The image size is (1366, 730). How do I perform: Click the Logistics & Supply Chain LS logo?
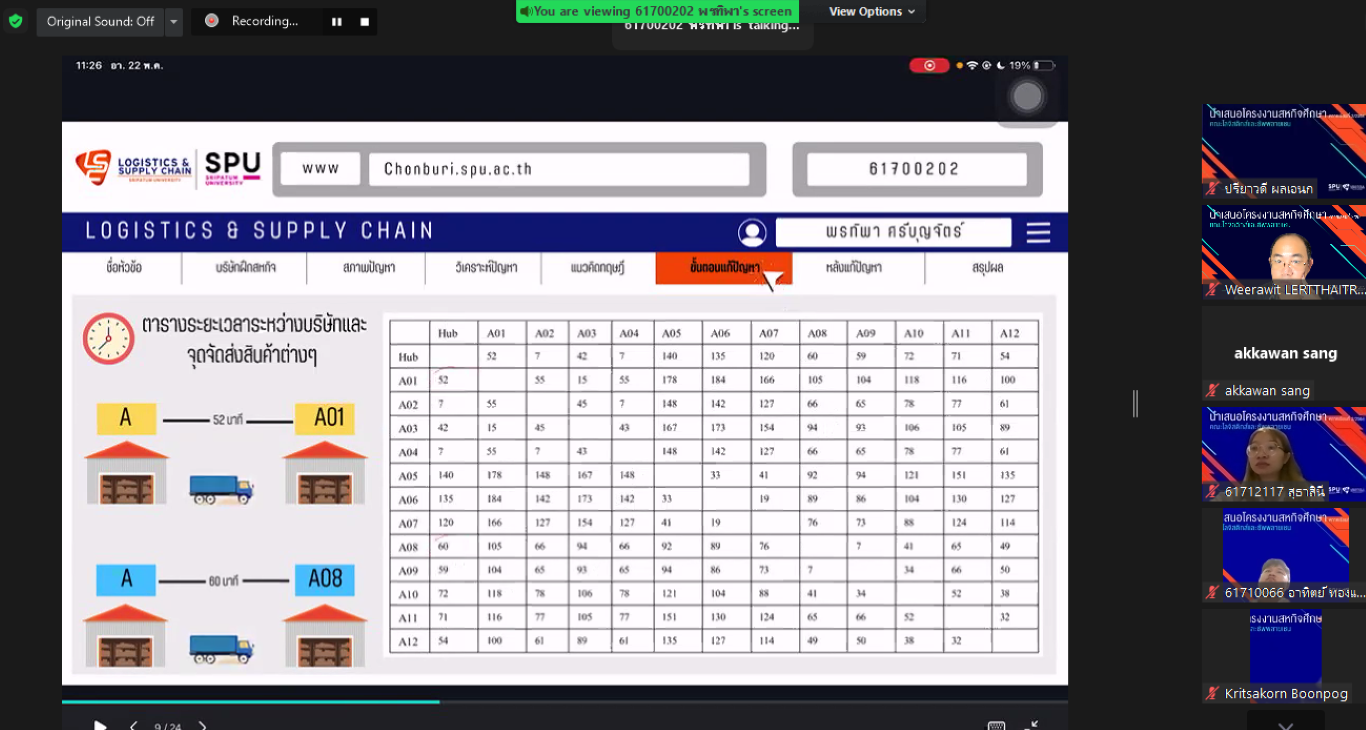coord(133,167)
